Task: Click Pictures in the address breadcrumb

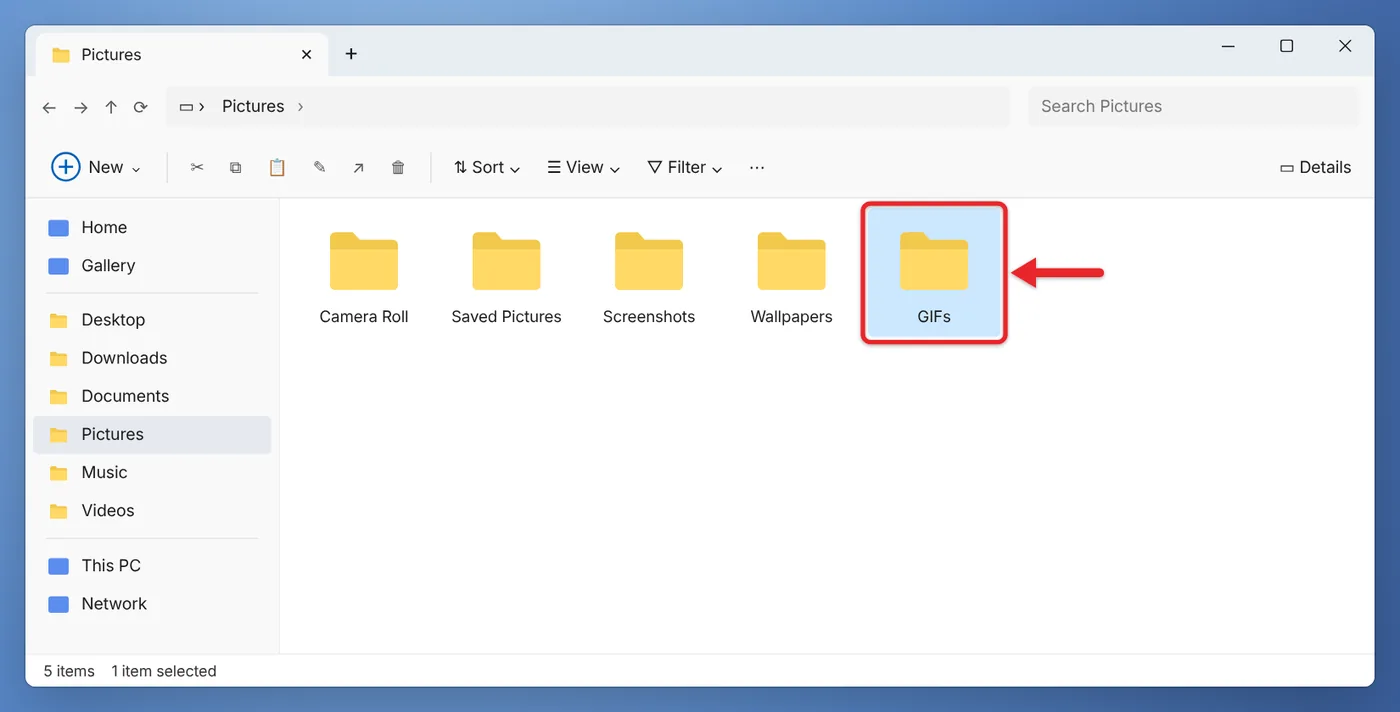Action: 253,106
